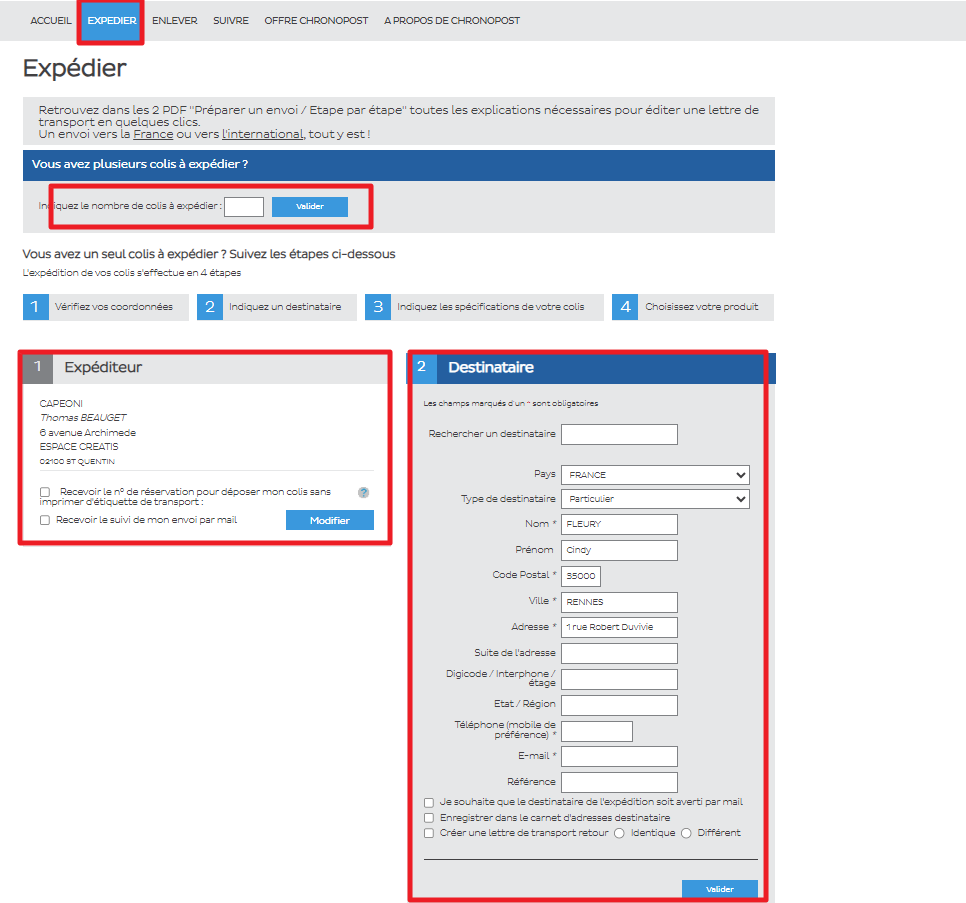Select the EXPEDIER tab

tap(112, 20)
